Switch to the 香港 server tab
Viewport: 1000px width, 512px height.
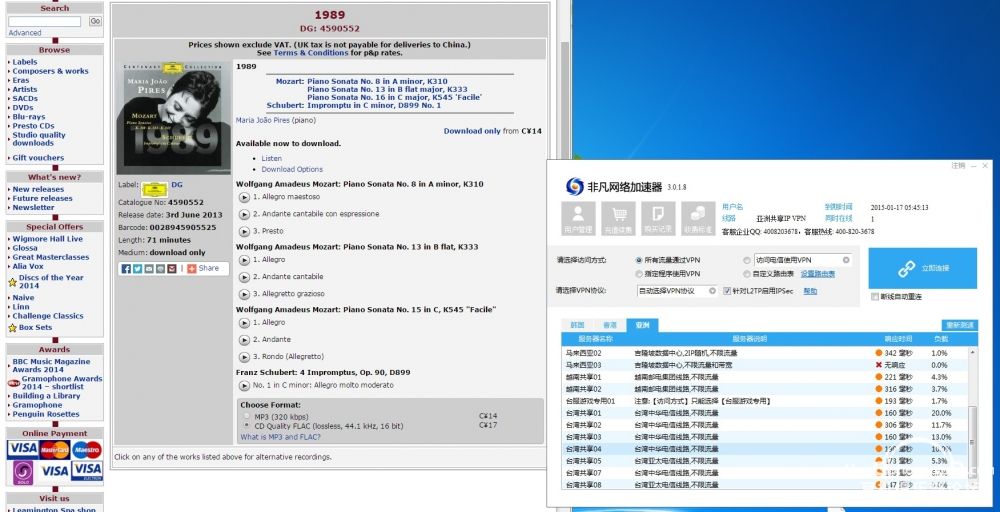[x=610, y=325]
